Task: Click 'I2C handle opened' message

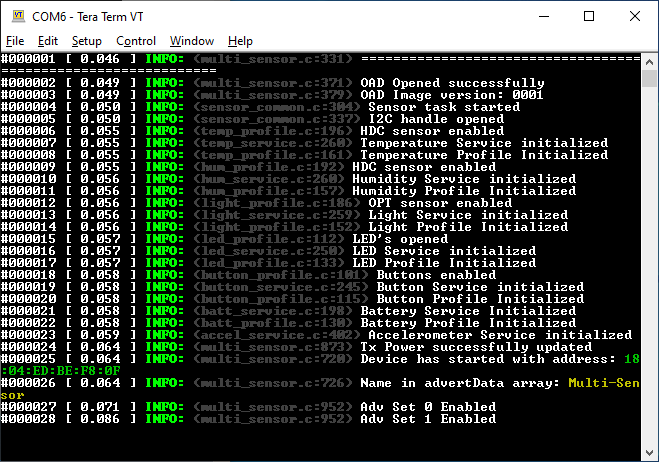Action: pyautogui.click(x=436, y=119)
